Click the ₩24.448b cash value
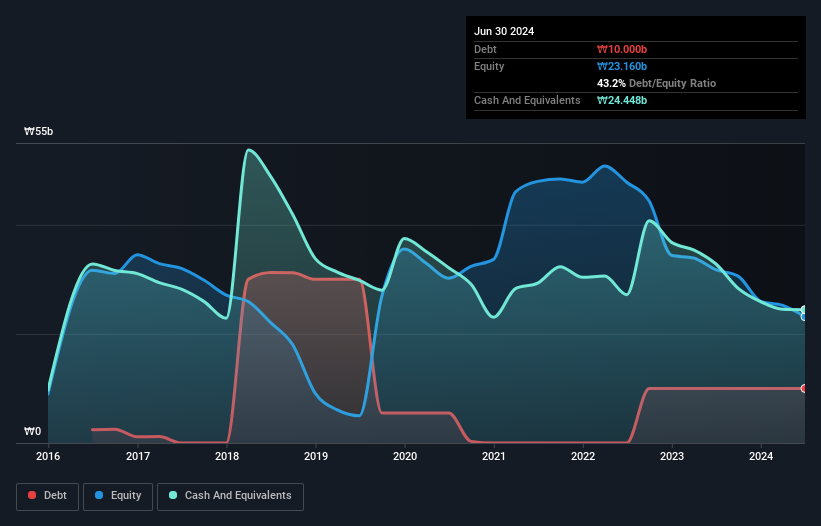This screenshot has height=526, width=821. [x=622, y=100]
